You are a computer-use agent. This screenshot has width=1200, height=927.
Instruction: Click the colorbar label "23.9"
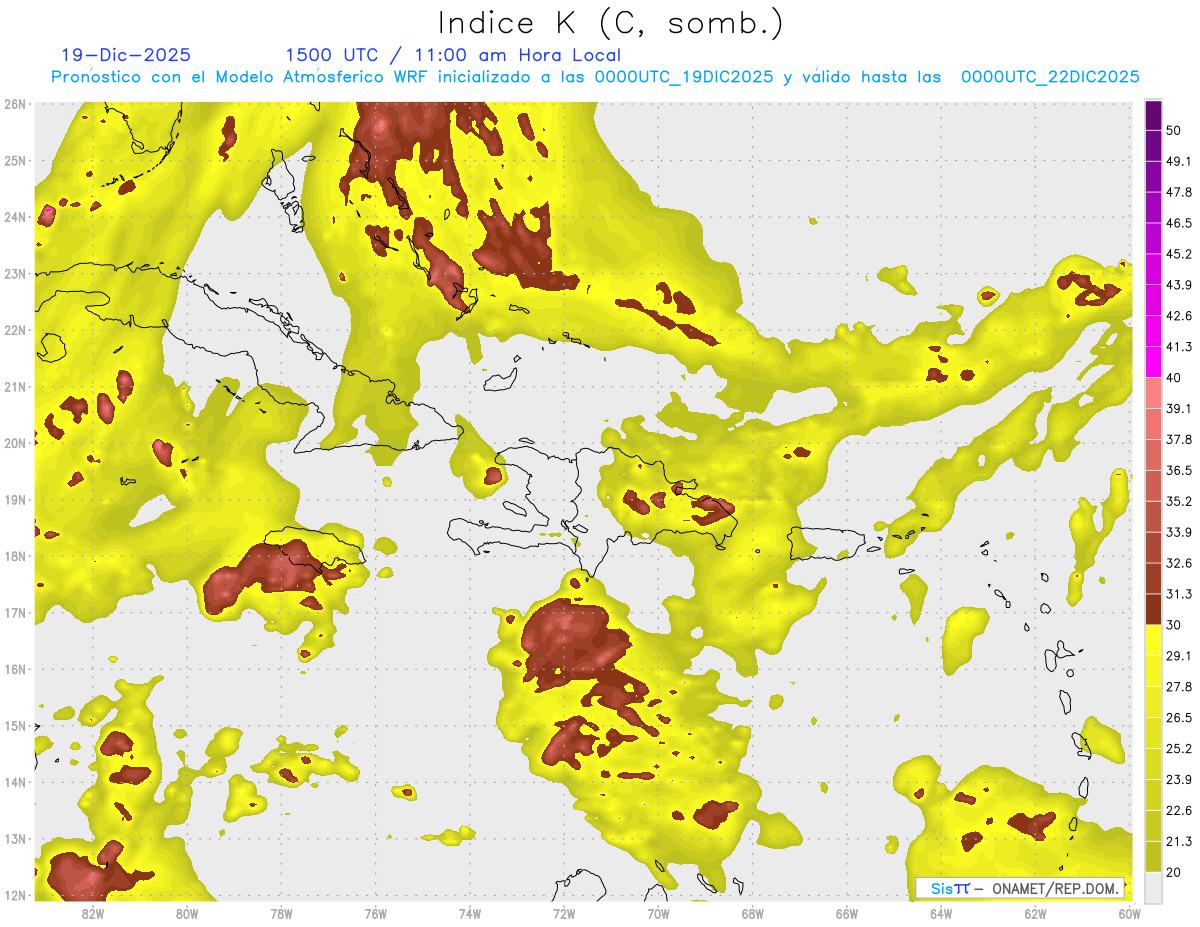click(x=1179, y=780)
